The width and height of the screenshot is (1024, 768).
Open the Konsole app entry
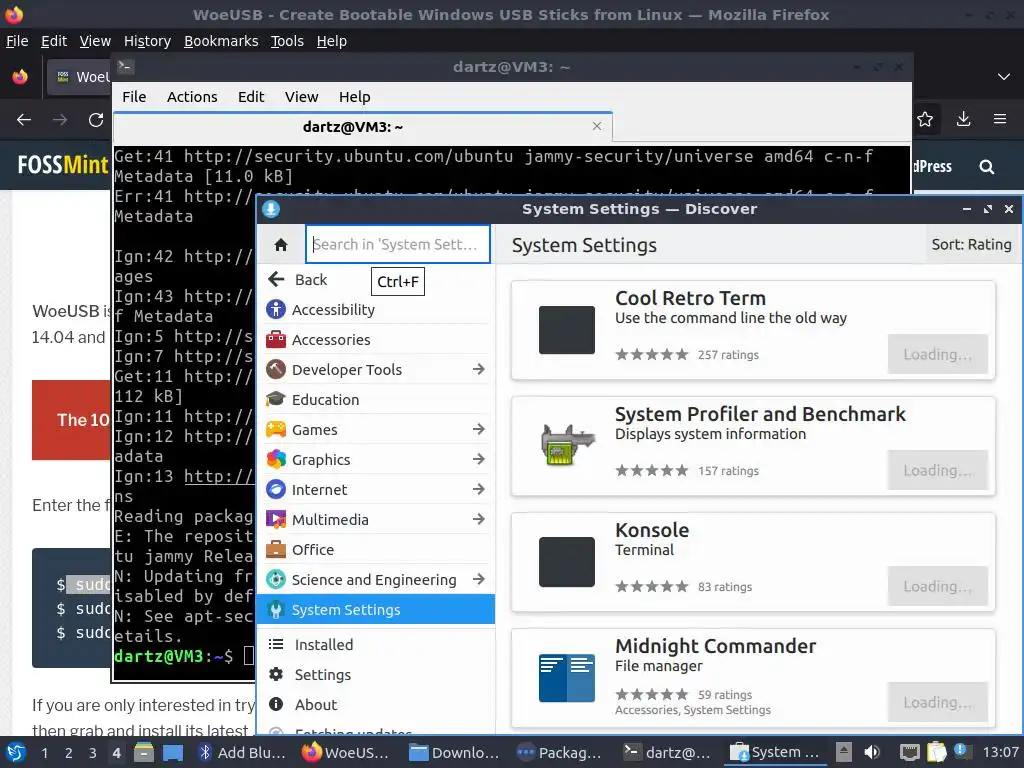[753, 562]
